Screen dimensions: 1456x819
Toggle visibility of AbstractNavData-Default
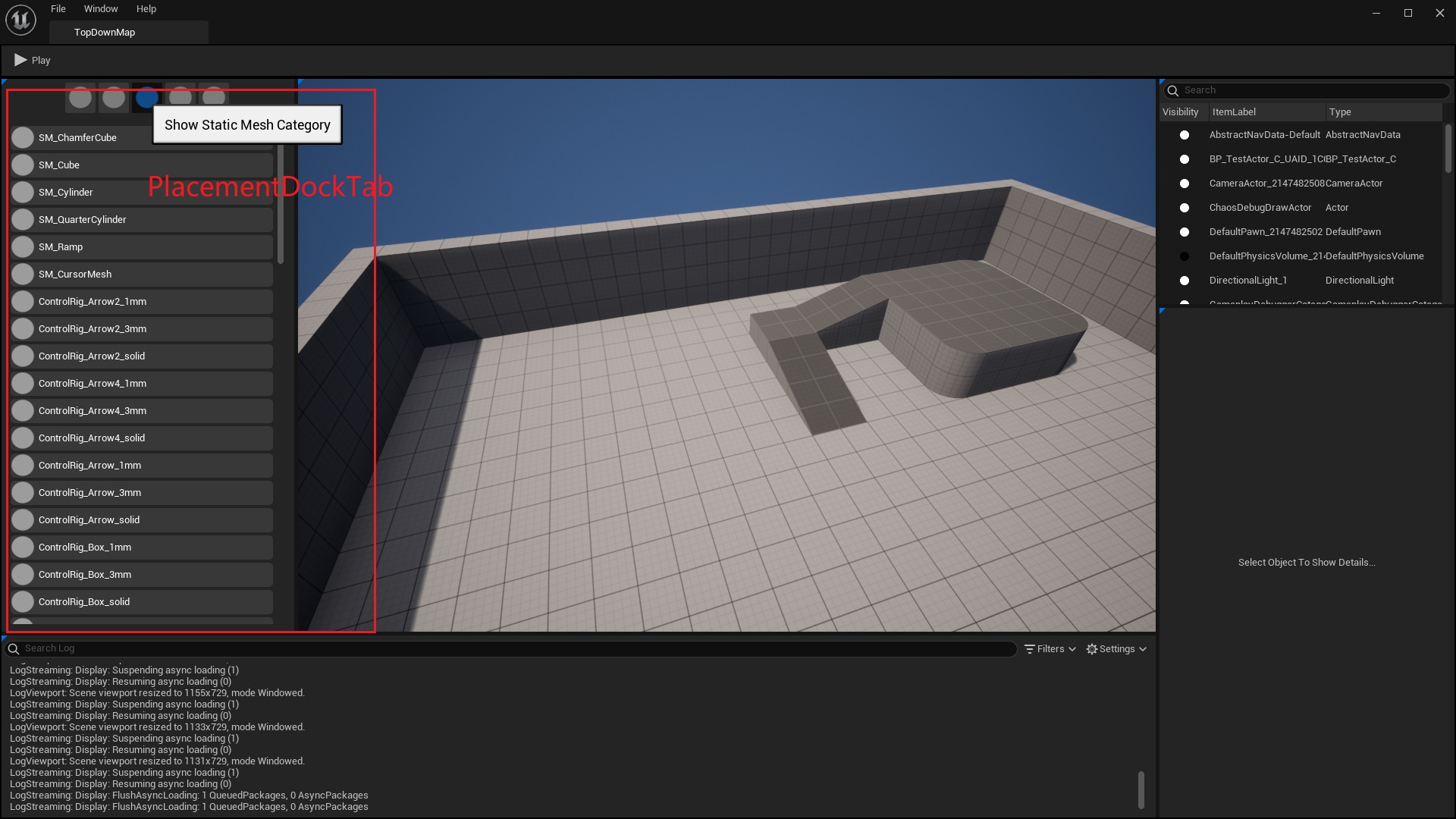1185,134
